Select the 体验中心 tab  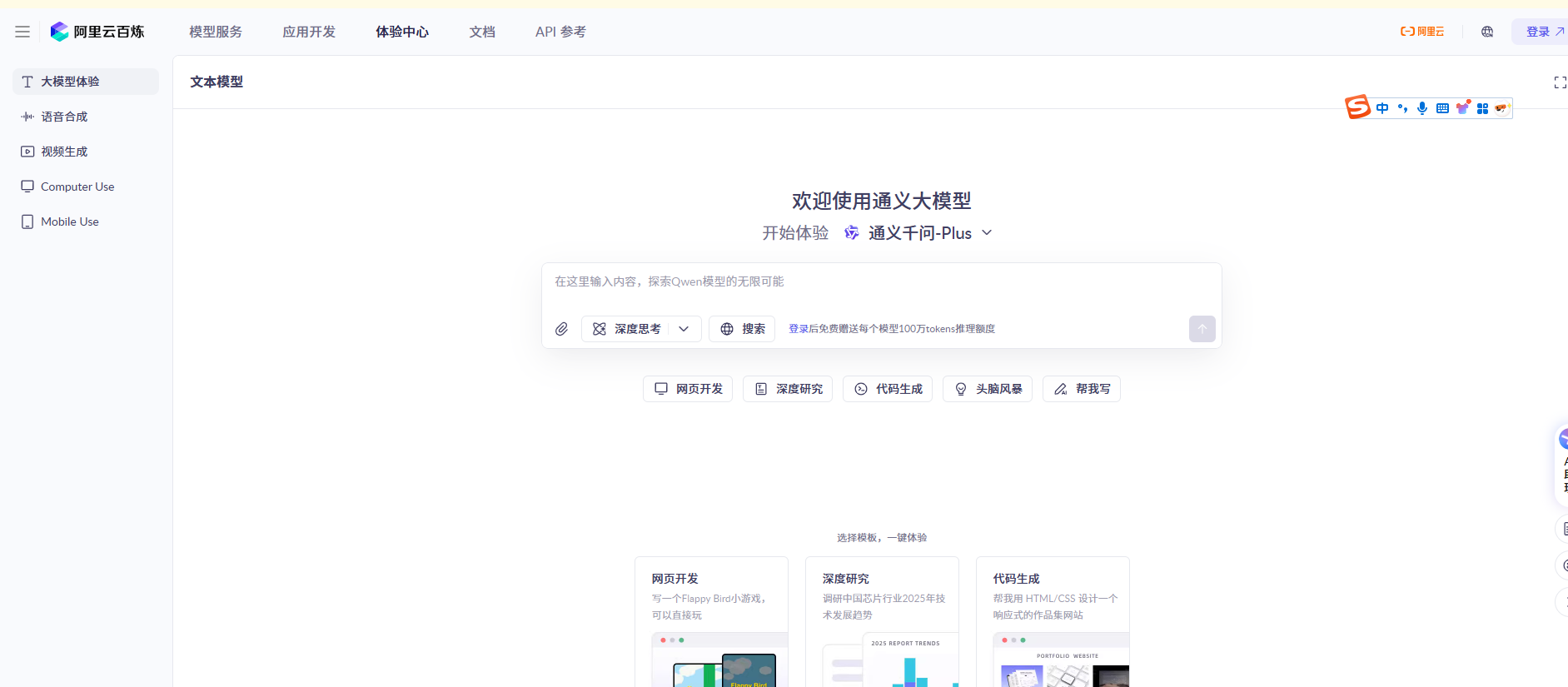click(402, 32)
